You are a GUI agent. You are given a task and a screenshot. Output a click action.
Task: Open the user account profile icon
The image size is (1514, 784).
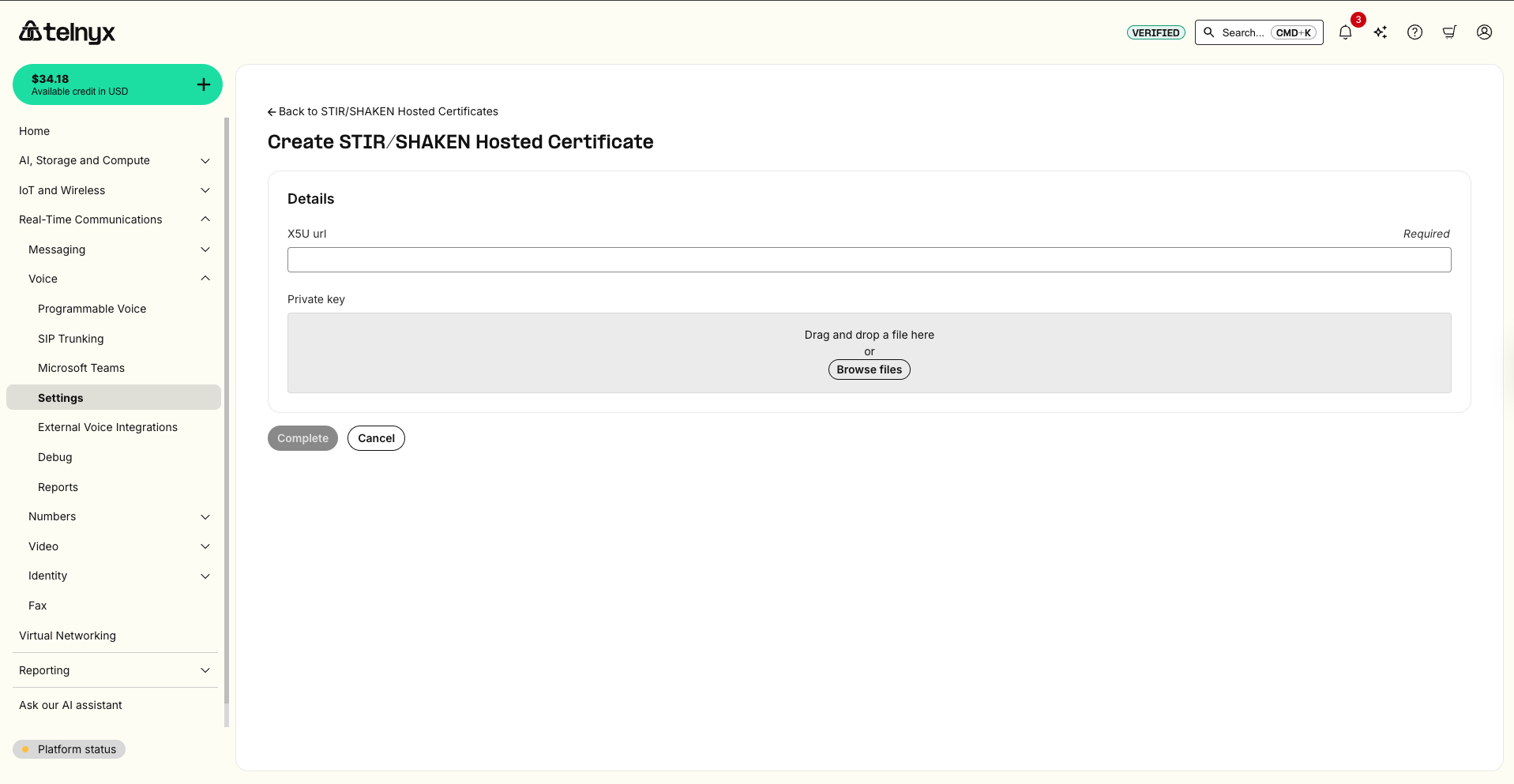tap(1484, 32)
